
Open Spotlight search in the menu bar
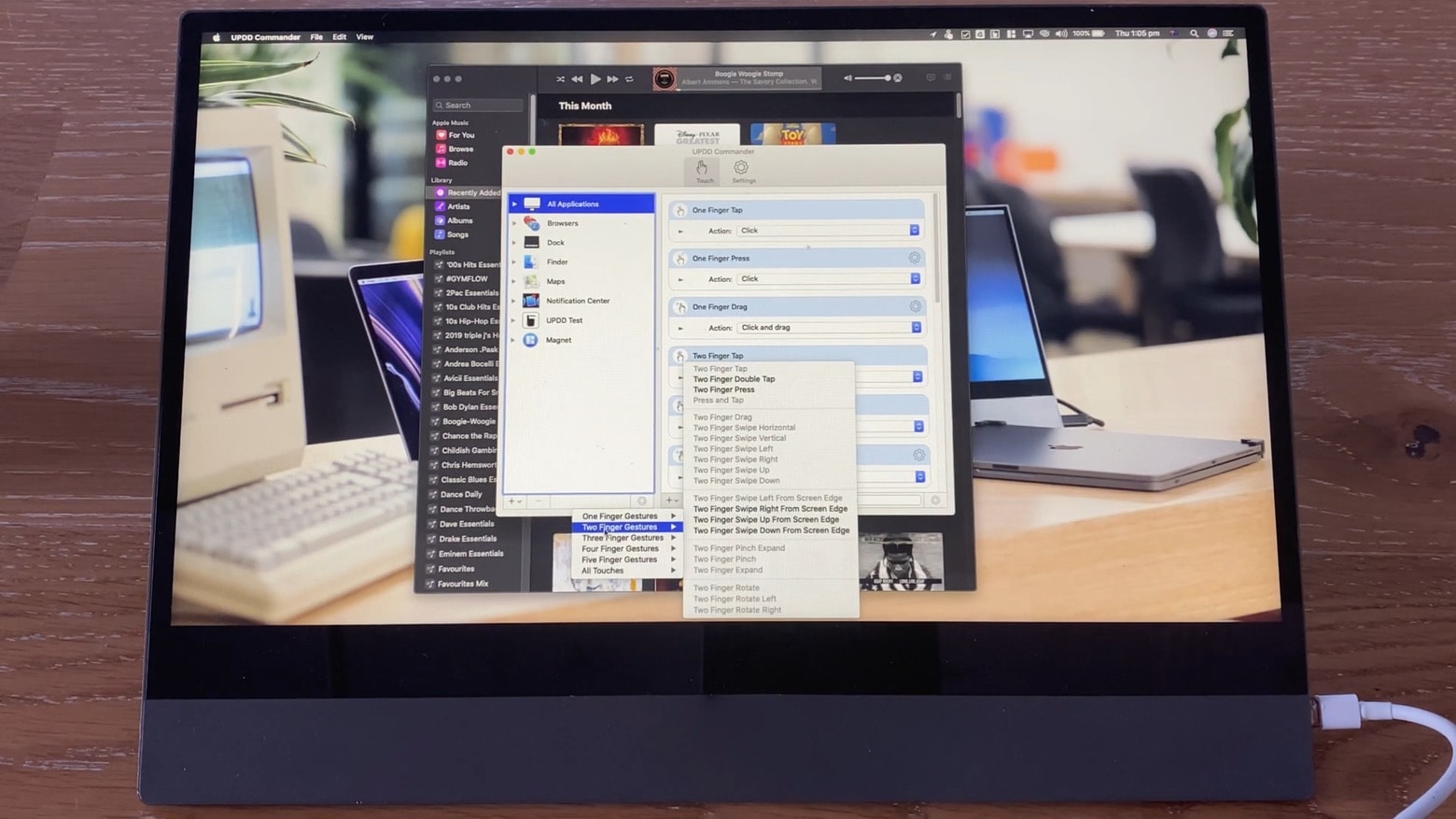[1194, 34]
